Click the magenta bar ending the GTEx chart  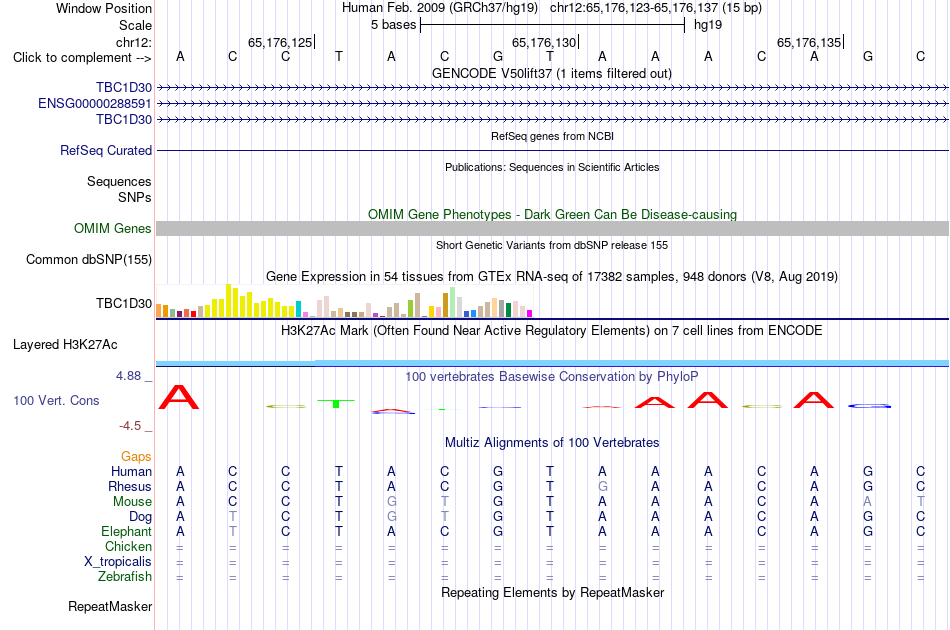point(530,313)
